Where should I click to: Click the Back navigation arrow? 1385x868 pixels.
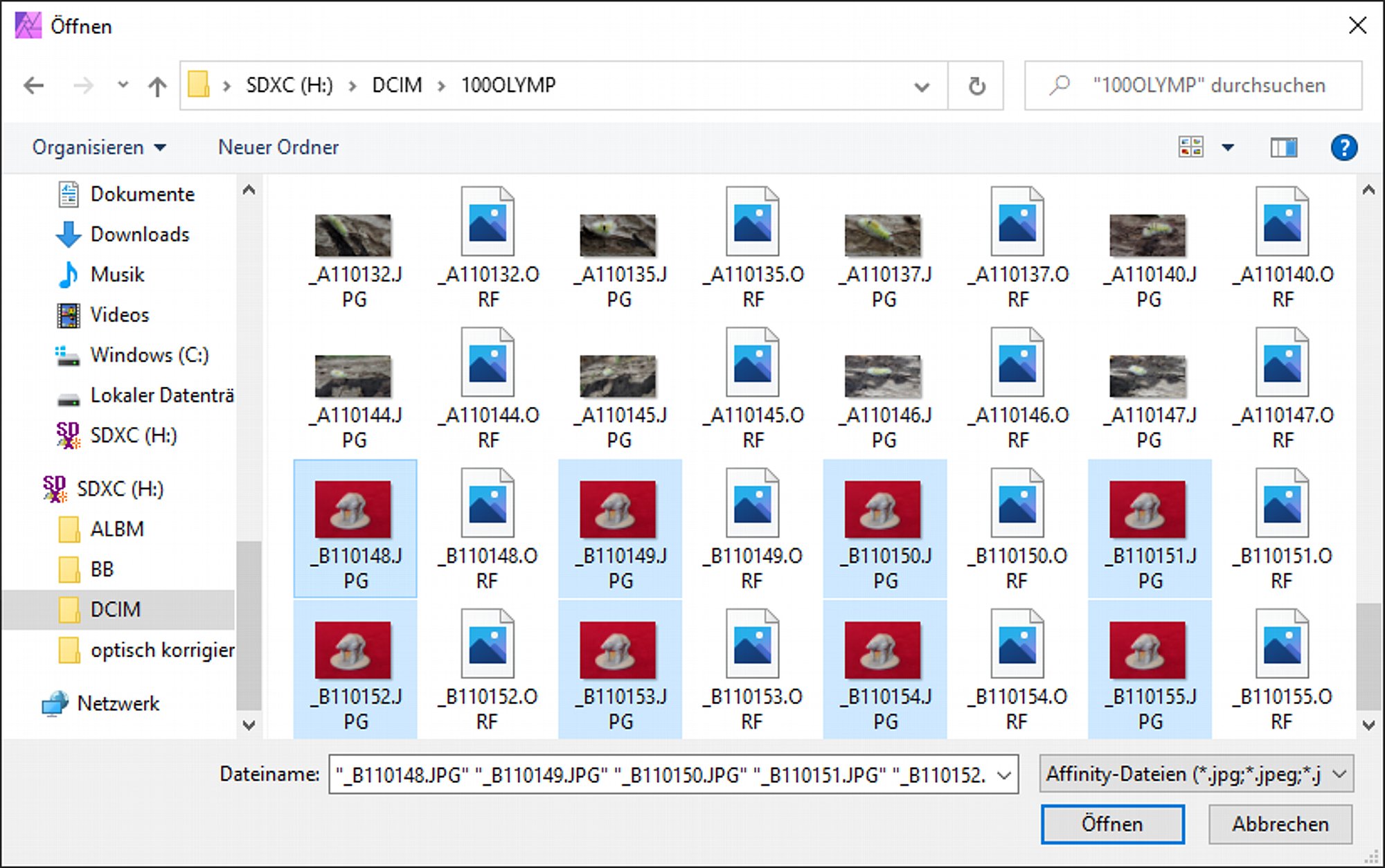[33, 86]
